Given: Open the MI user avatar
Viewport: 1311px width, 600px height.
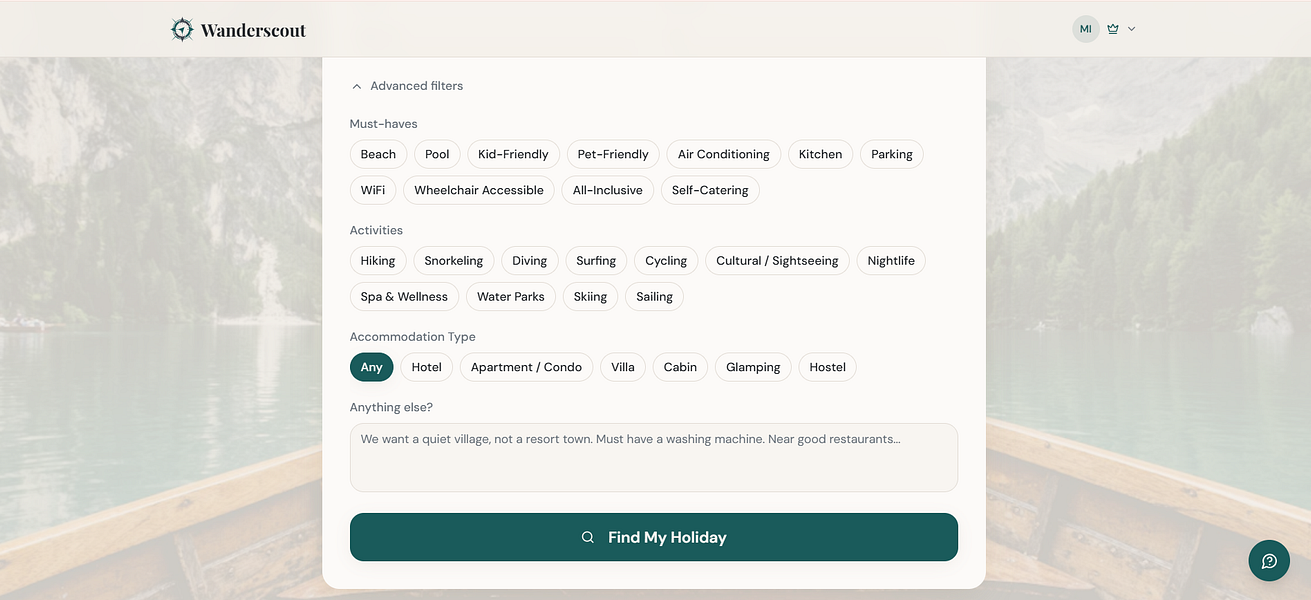Looking at the screenshot, I should pyautogui.click(x=1085, y=29).
